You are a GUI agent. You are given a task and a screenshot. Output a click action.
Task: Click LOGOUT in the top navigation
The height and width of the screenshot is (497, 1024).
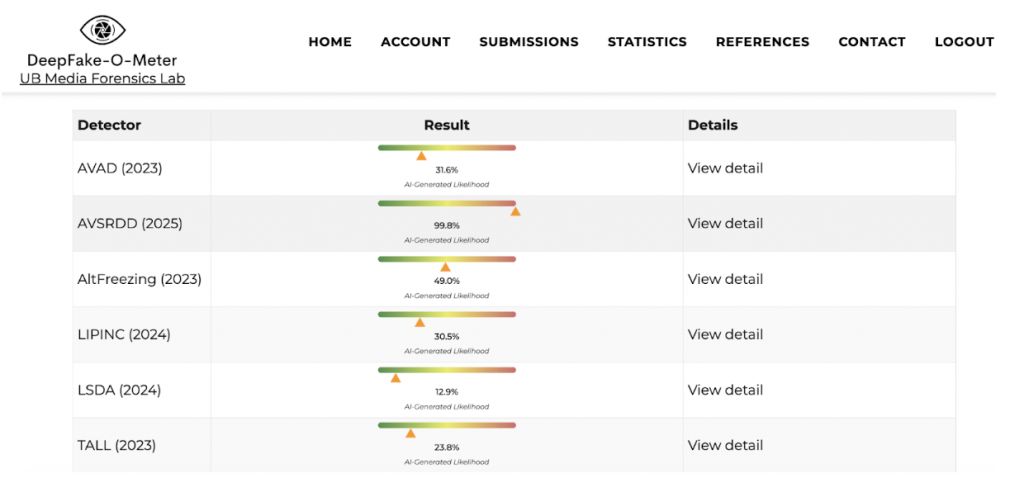pyautogui.click(x=964, y=42)
